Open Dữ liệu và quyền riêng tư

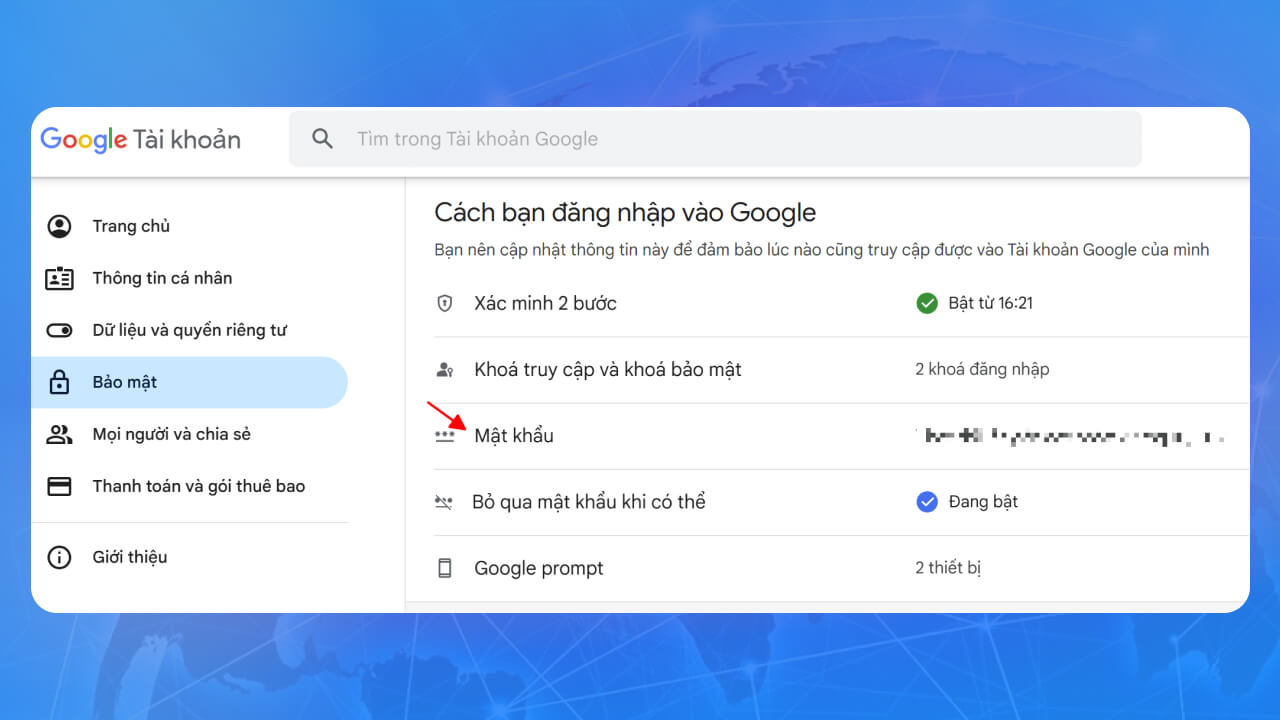[x=189, y=330]
